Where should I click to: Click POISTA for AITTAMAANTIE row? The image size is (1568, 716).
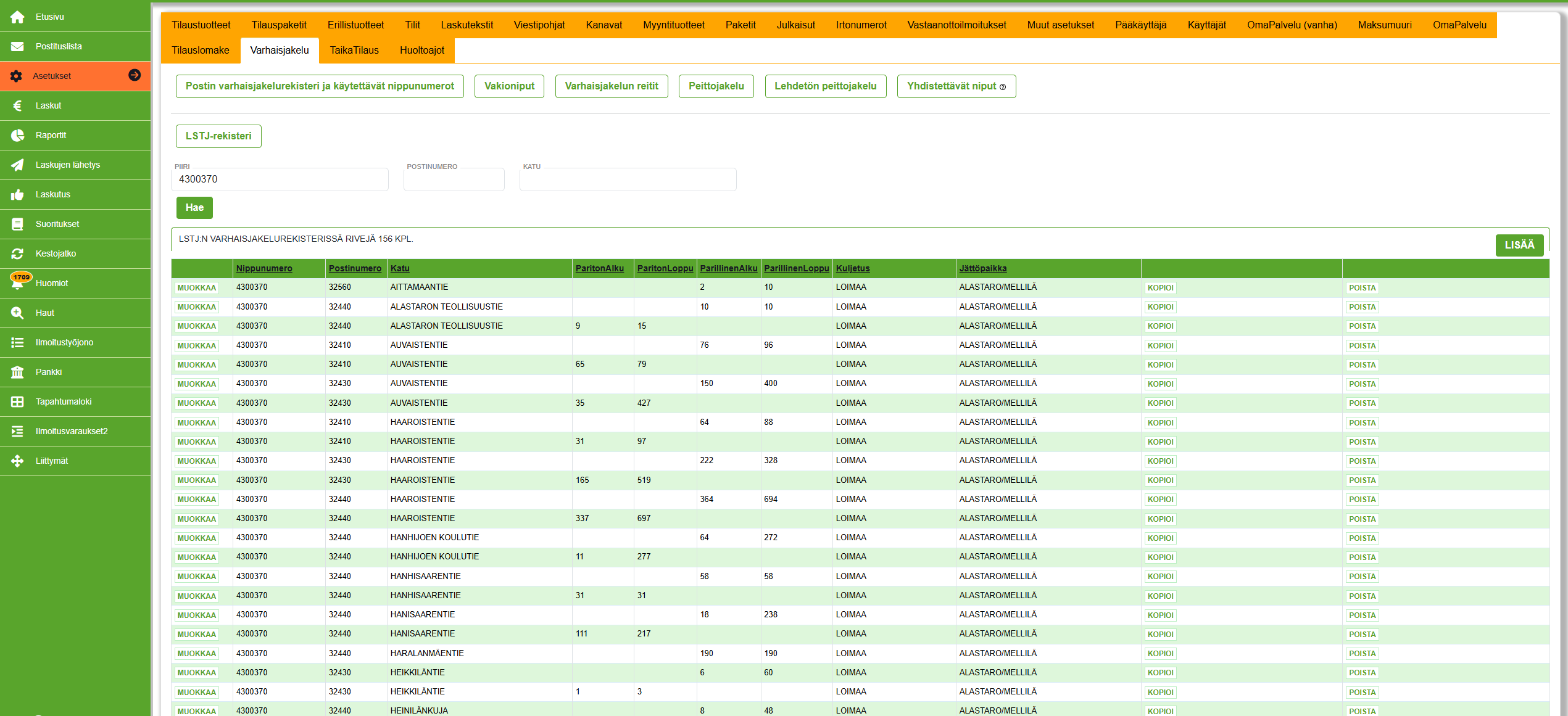(x=1362, y=288)
